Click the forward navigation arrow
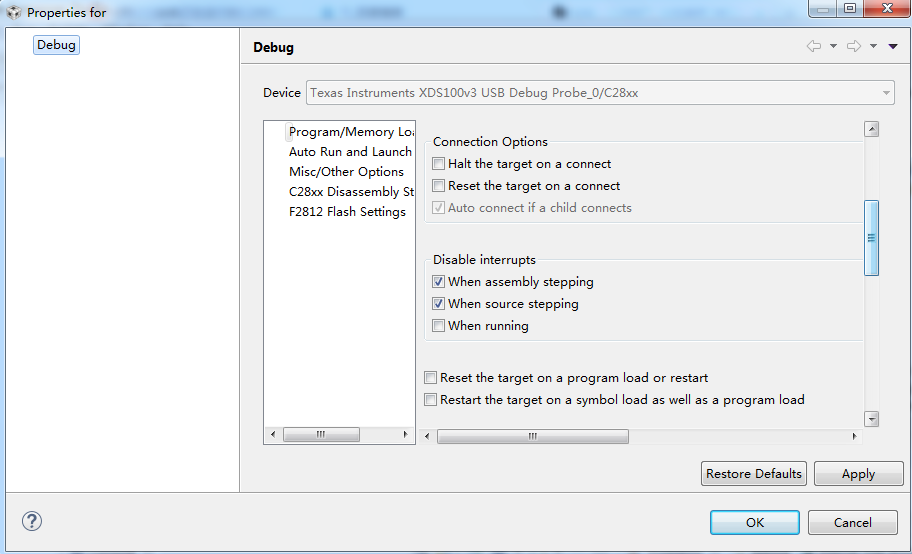Screen dimensions: 912x554 pyautogui.click(x=853, y=47)
